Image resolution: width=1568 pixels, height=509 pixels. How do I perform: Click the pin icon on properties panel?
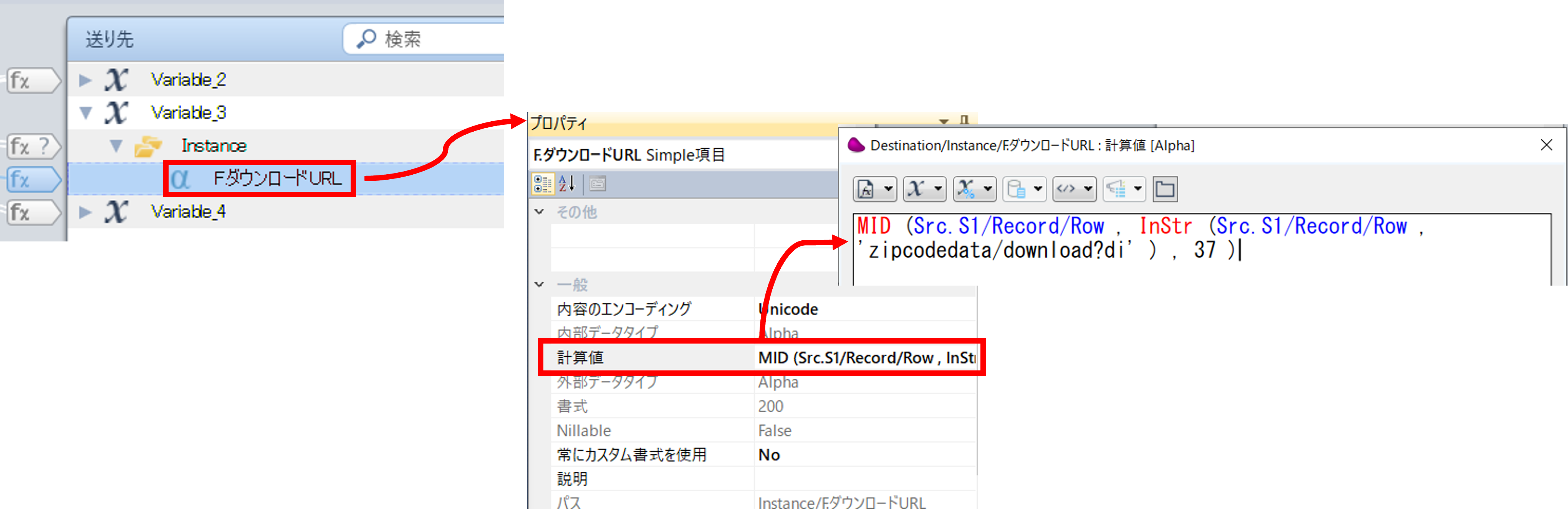[964, 121]
